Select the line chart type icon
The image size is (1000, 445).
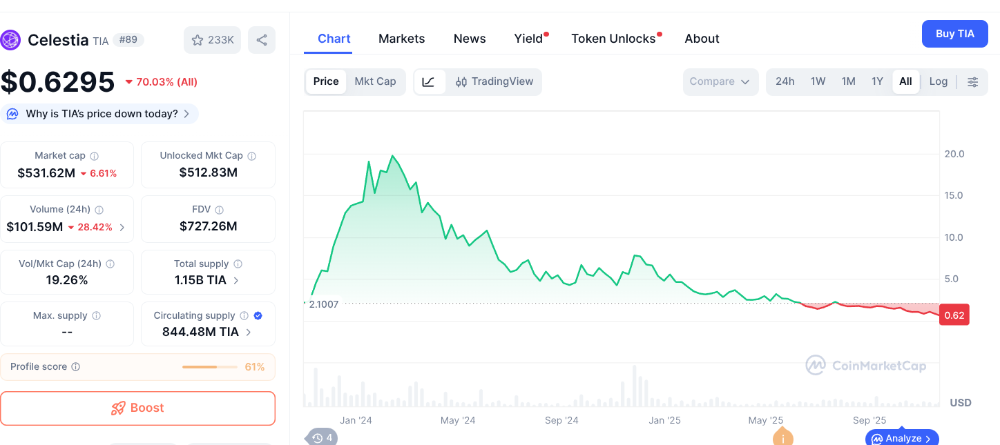[x=428, y=82]
